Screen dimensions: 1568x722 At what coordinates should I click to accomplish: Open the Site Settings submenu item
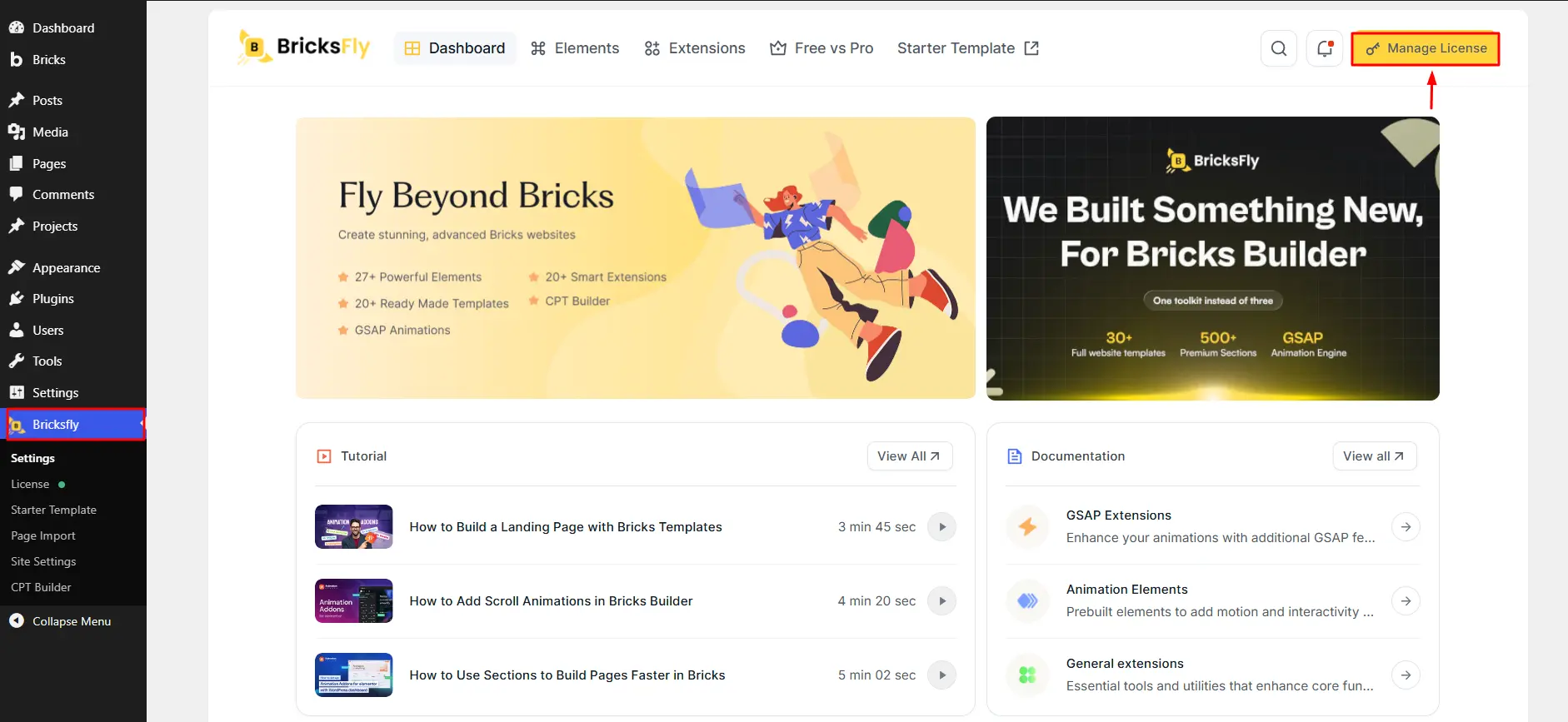[43, 561]
